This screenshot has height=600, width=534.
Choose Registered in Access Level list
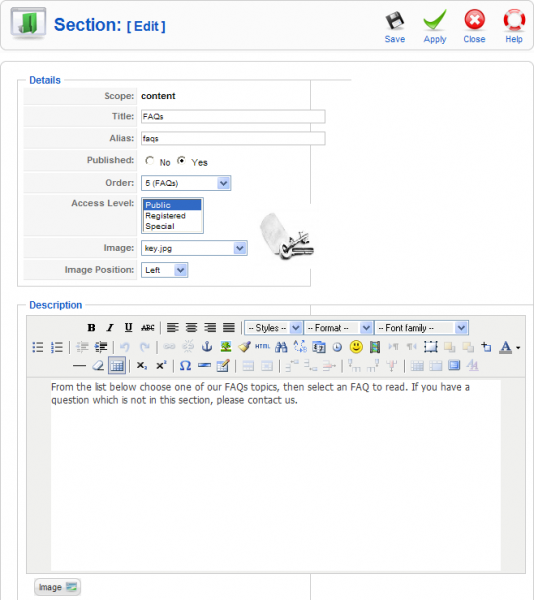pos(172,216)
